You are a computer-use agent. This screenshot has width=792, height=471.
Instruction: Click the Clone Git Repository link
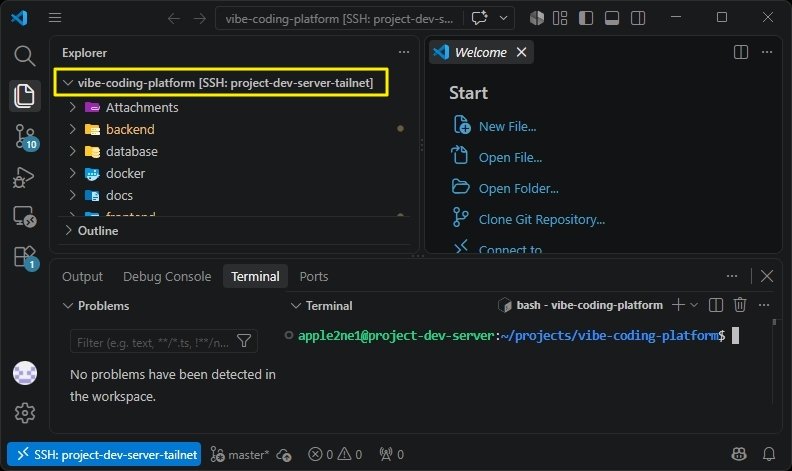point(542,219)
